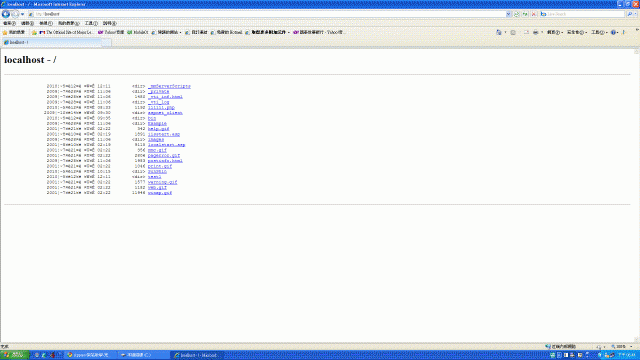Click the Stop loading red X icon
The height and width of the screenshot is (360, 640).
(x=534, y=14)
